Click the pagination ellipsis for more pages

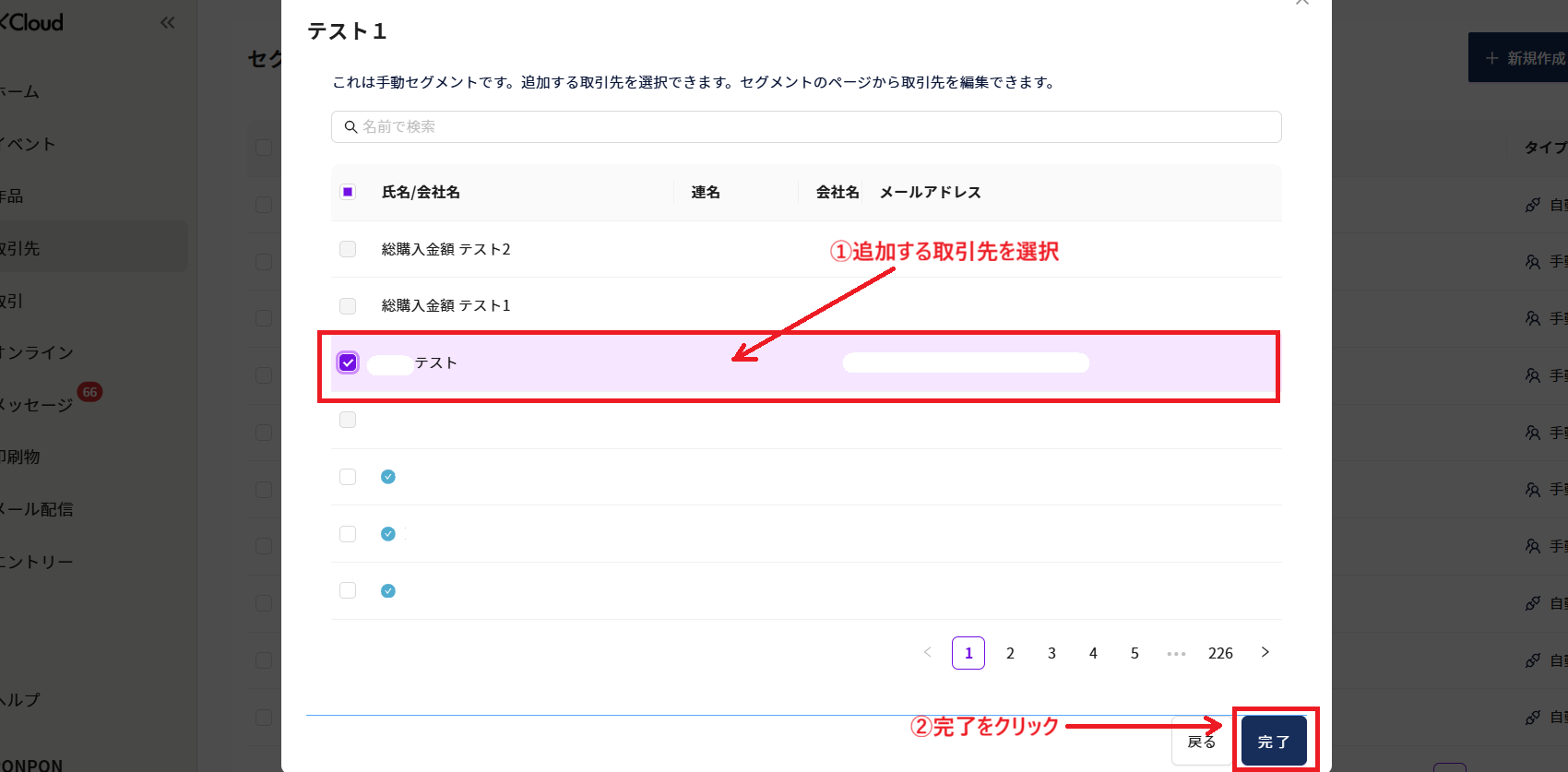1176,653
